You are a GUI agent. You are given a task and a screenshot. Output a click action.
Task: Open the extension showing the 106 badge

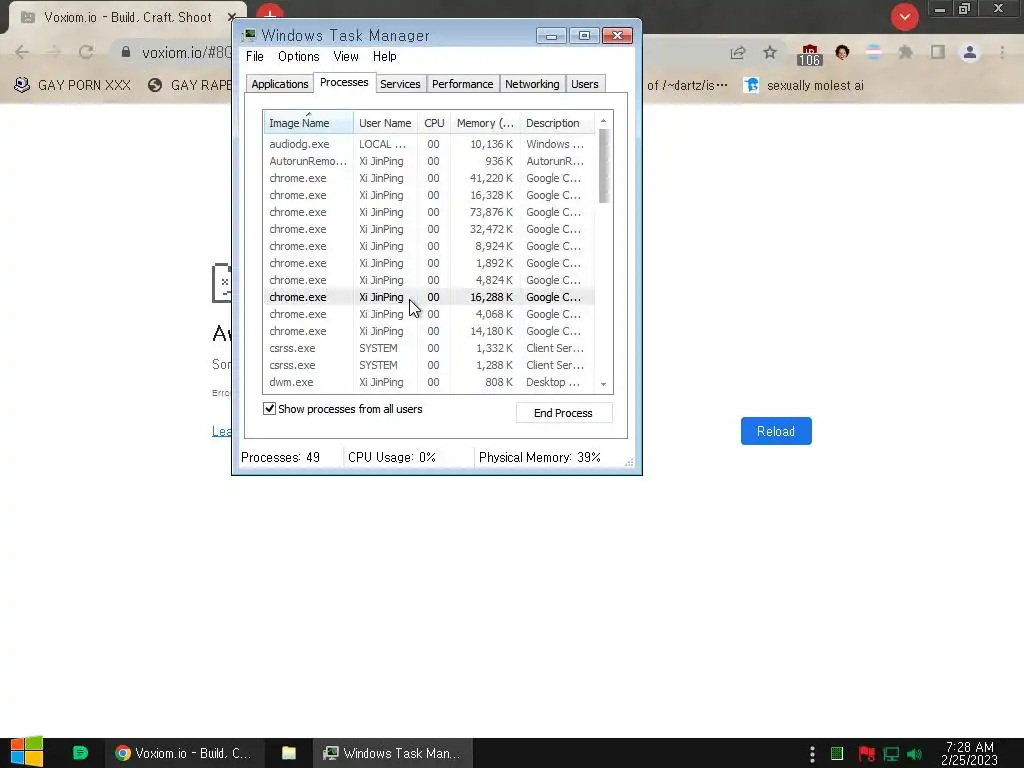[x=809, y=54]
